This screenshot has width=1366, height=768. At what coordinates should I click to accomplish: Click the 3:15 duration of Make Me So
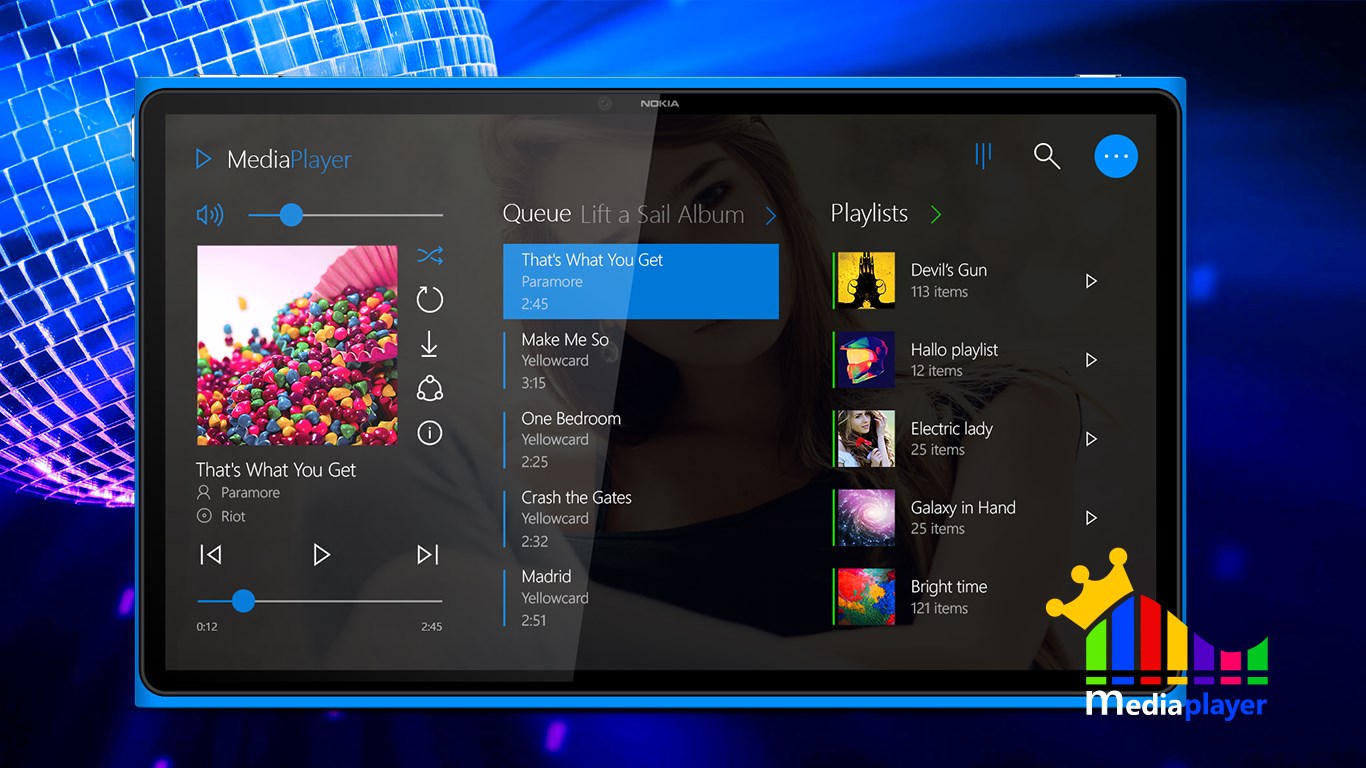click(534, 383)
